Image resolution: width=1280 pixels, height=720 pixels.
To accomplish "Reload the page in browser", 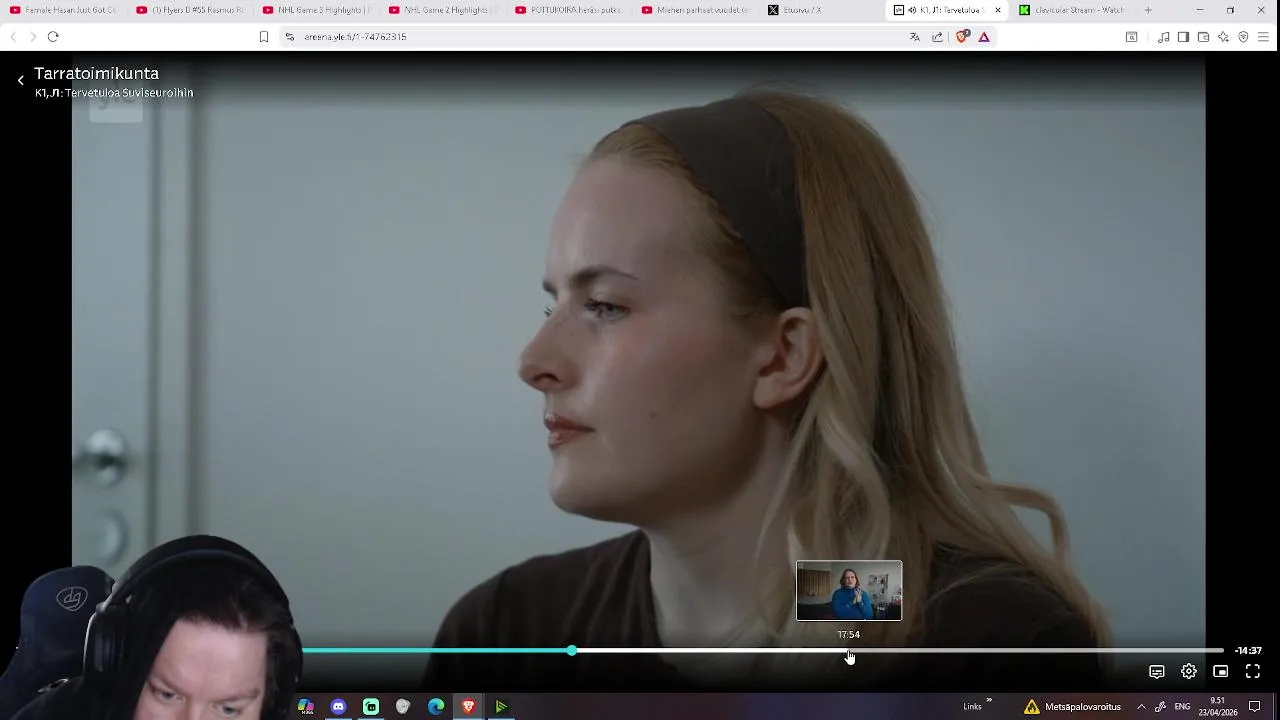I will pos(53,37).
